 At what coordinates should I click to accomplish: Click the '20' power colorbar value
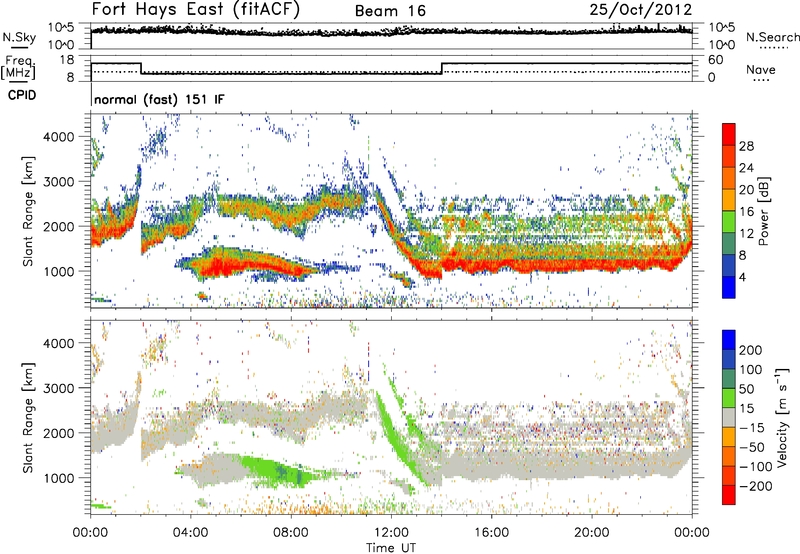(x=746, y=190)
